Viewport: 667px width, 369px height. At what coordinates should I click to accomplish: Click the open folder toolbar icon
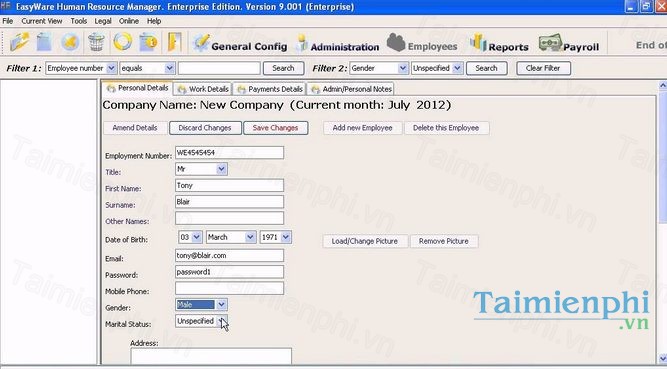tap(19, 42)
